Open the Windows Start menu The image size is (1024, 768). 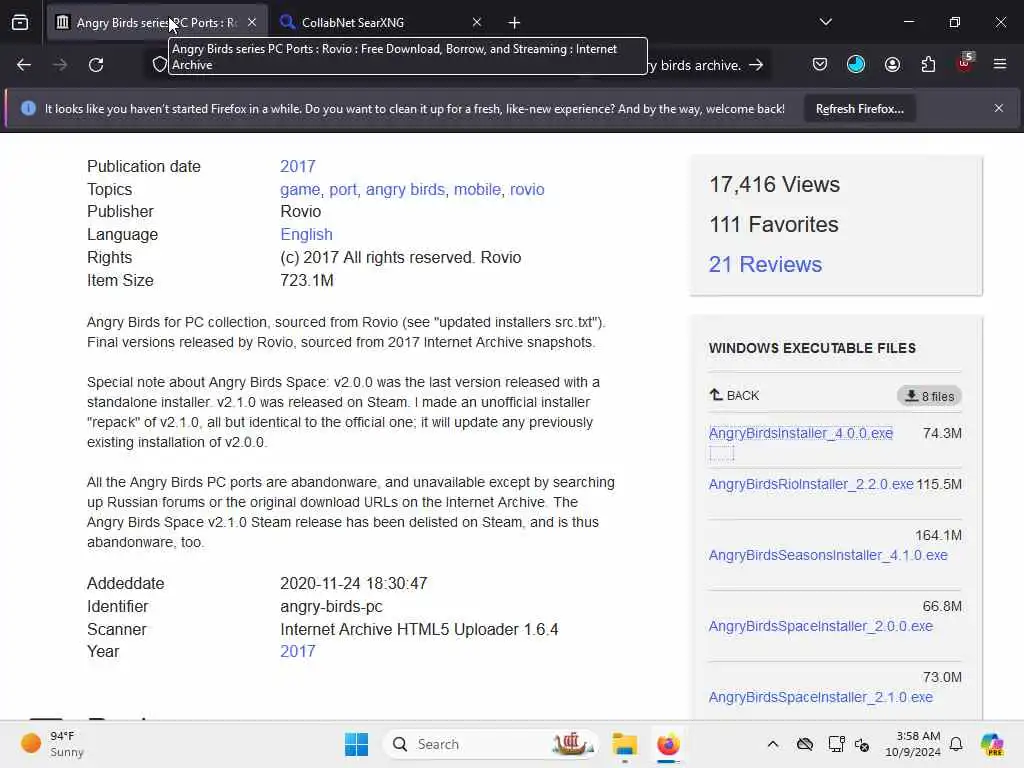357,744
